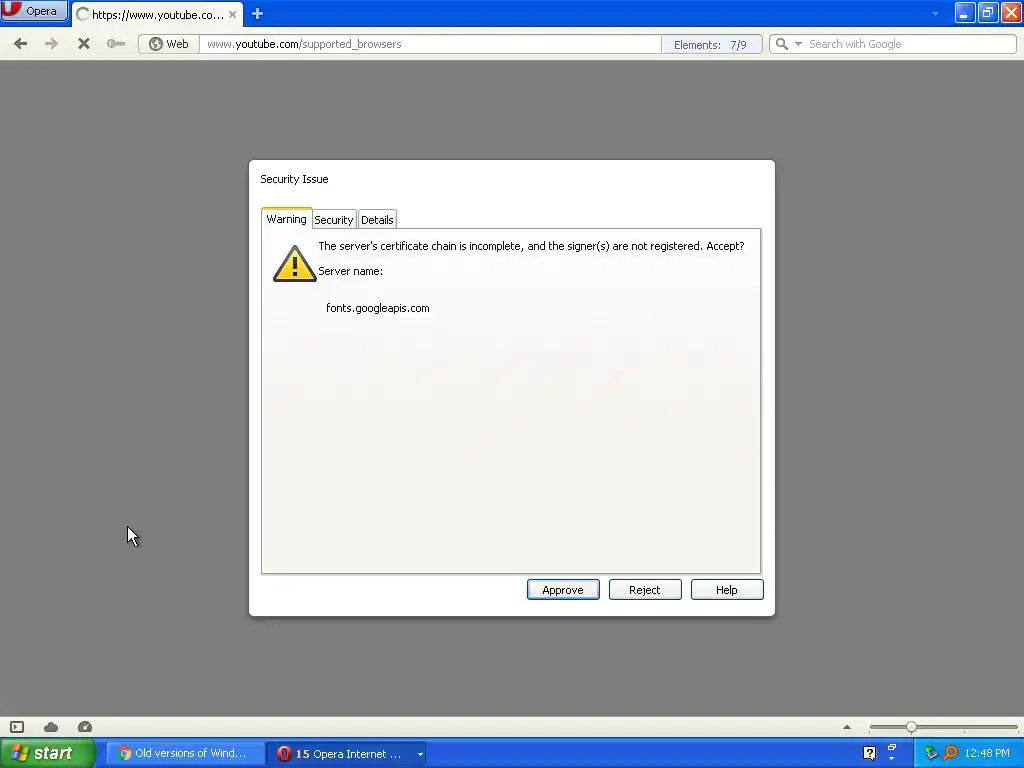Expand the Opera taskbar group dropdown
This screenshot has height=768, width=1024.
click(420, 754)
